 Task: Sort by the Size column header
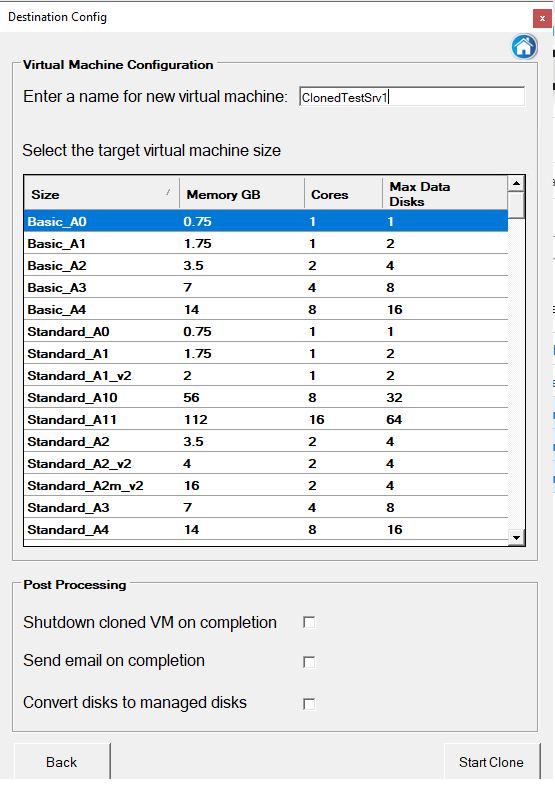coord(102,194)
